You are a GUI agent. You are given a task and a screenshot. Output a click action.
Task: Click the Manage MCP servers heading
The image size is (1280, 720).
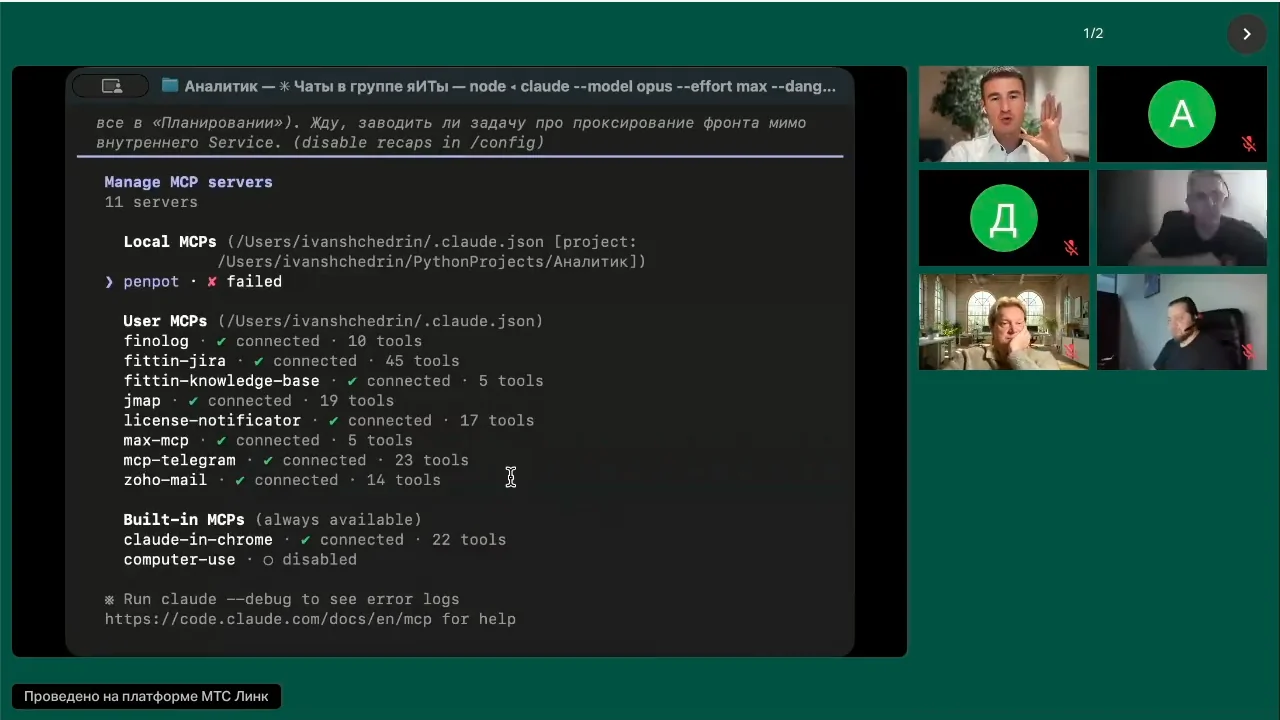(188, 182)
